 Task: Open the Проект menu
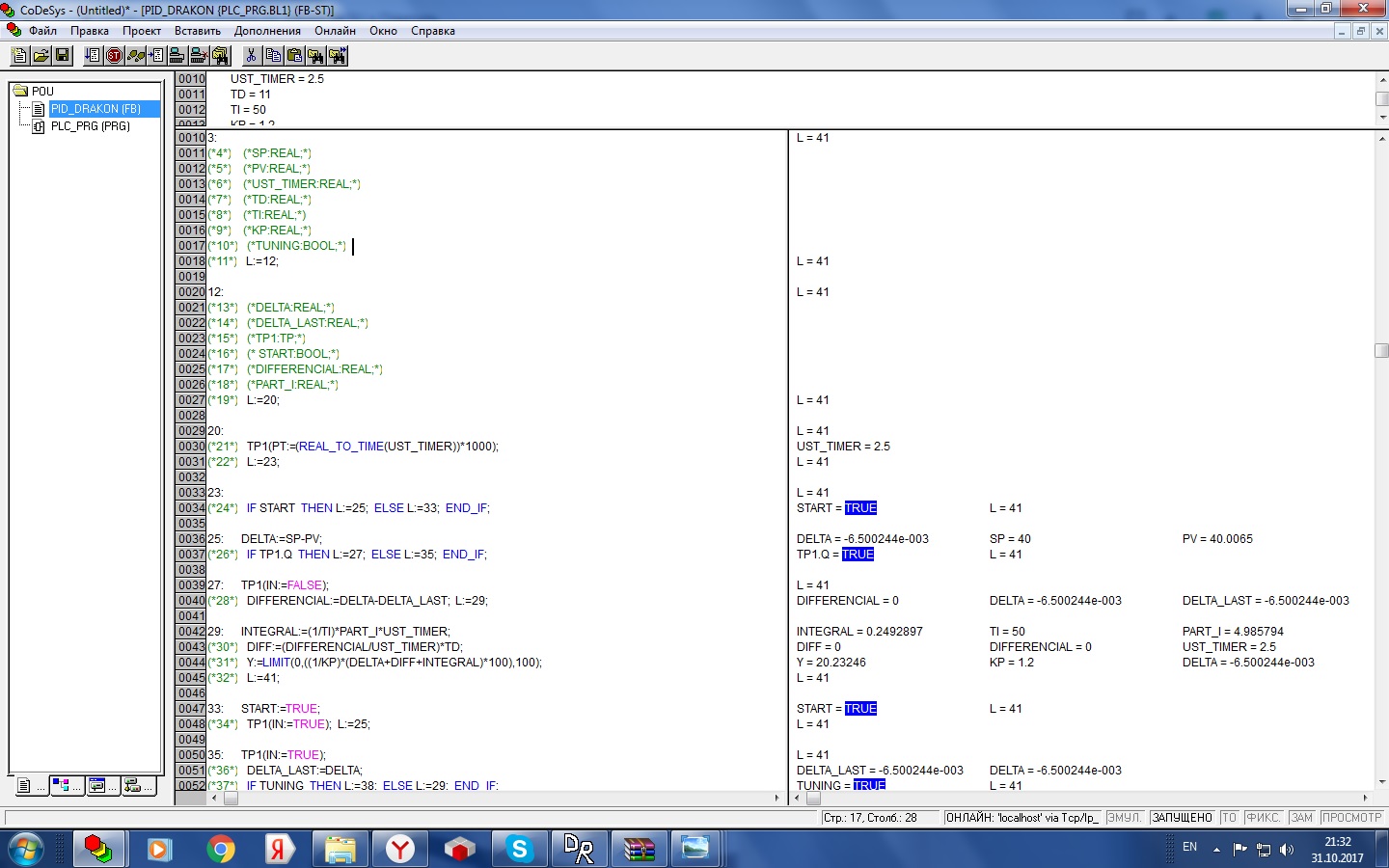tap(142, 31)
